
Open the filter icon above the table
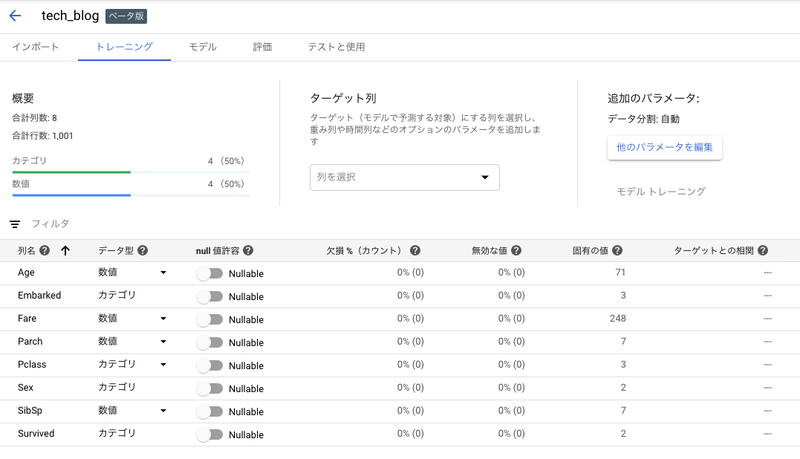pos(15,224)
